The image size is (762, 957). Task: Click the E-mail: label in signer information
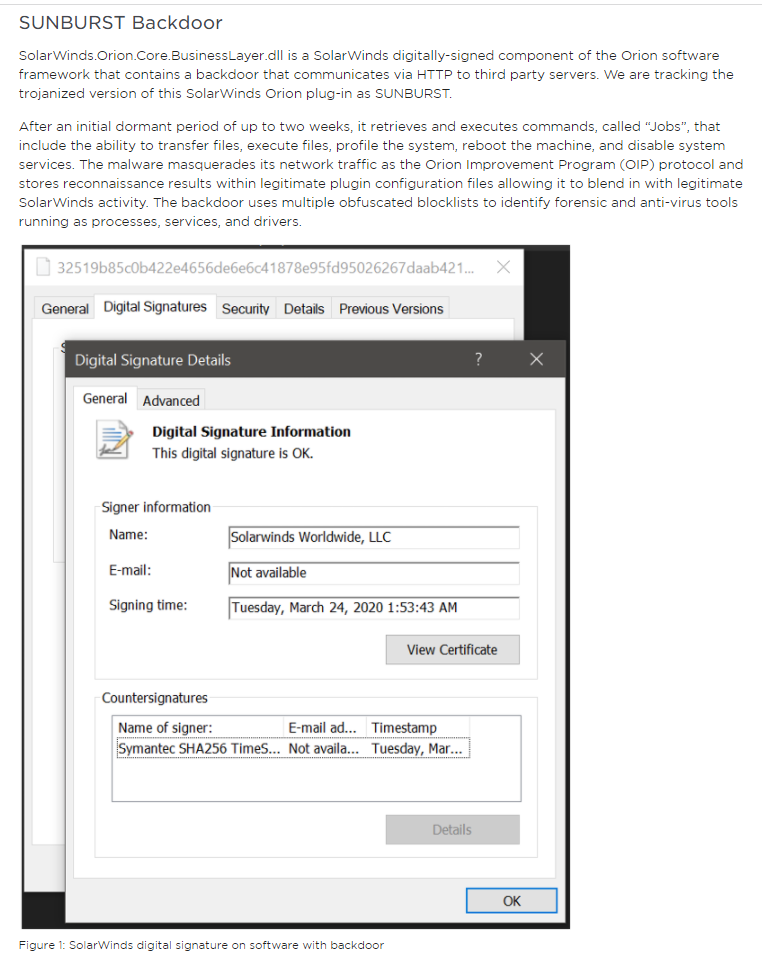click(130, 570)
